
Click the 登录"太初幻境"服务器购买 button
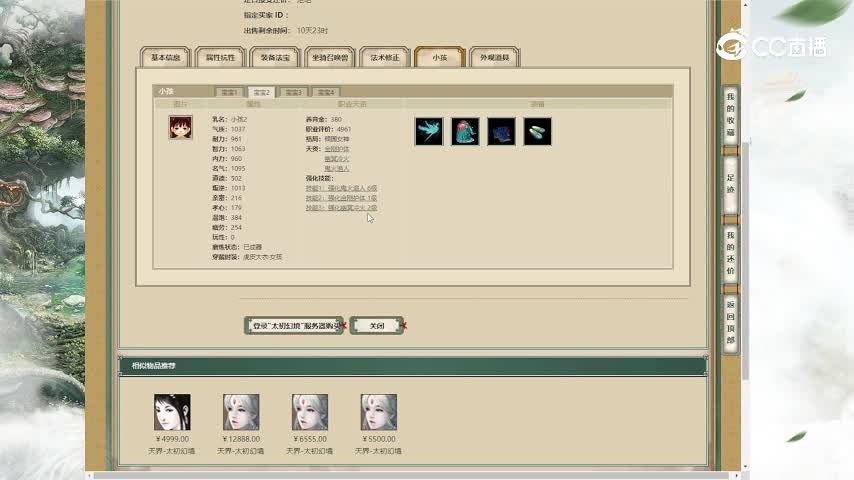point(293,326)
